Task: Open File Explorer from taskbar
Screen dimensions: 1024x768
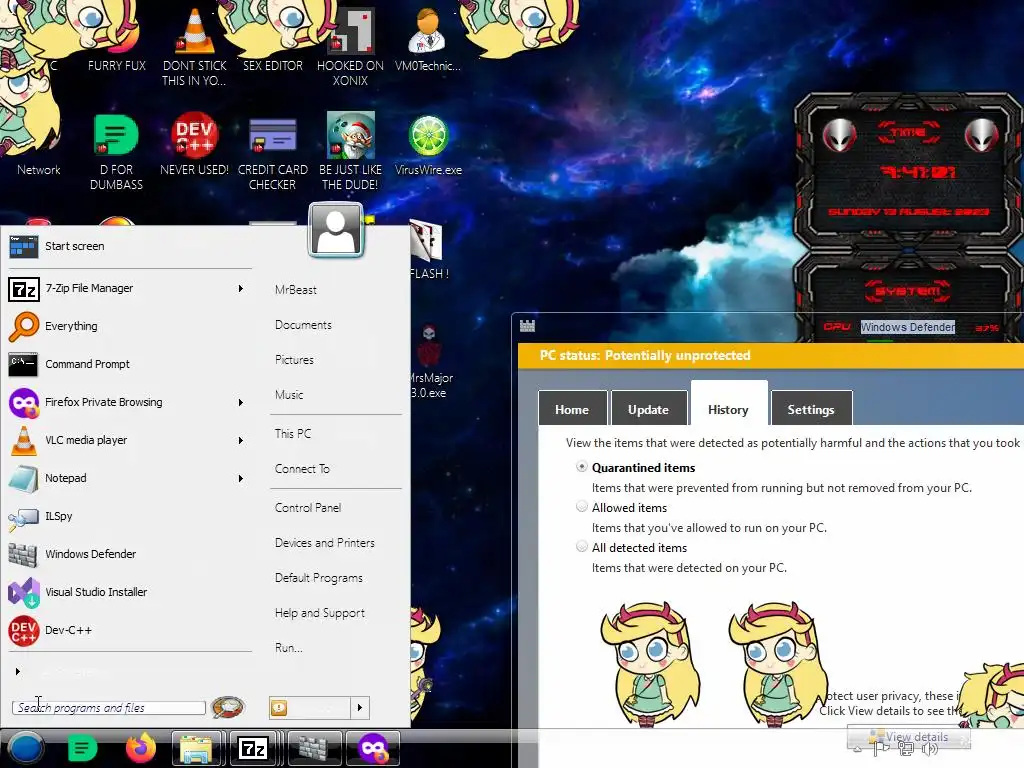Action: click(196, 748)
